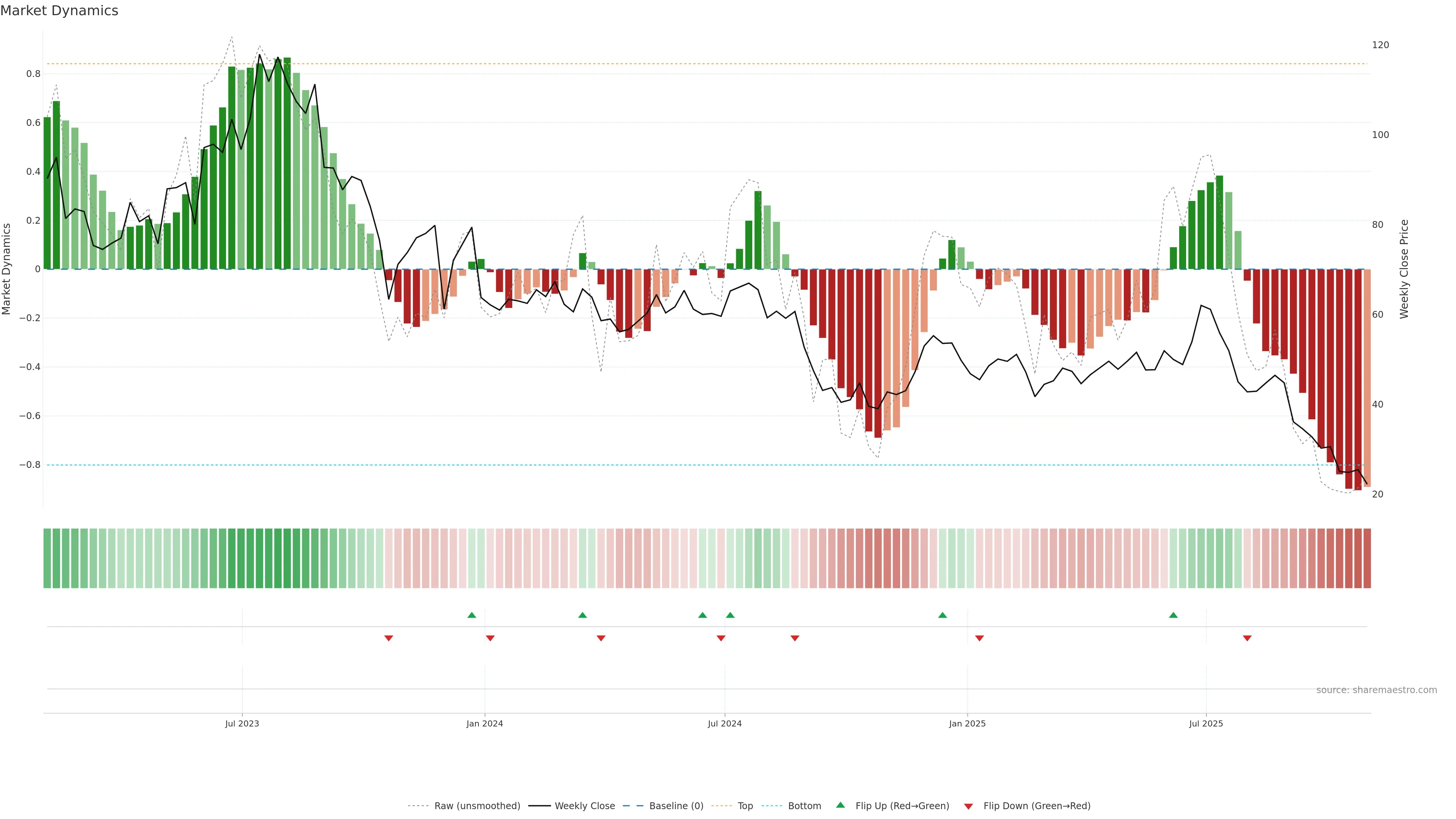Click the Market Dynamics chart title

point(60,11)
